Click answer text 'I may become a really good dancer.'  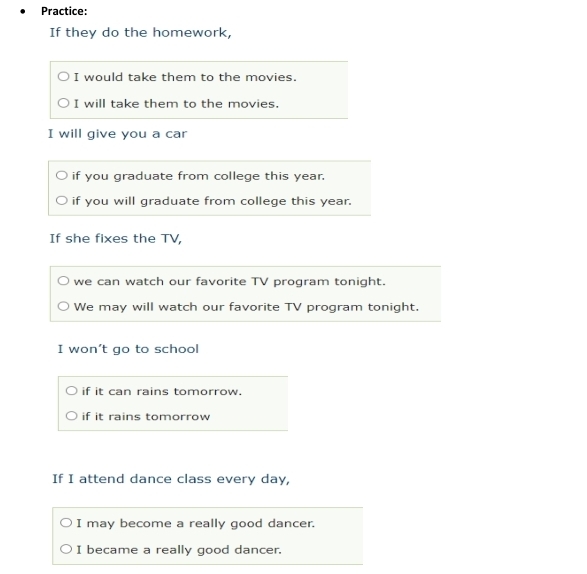(x=196, y=523)
